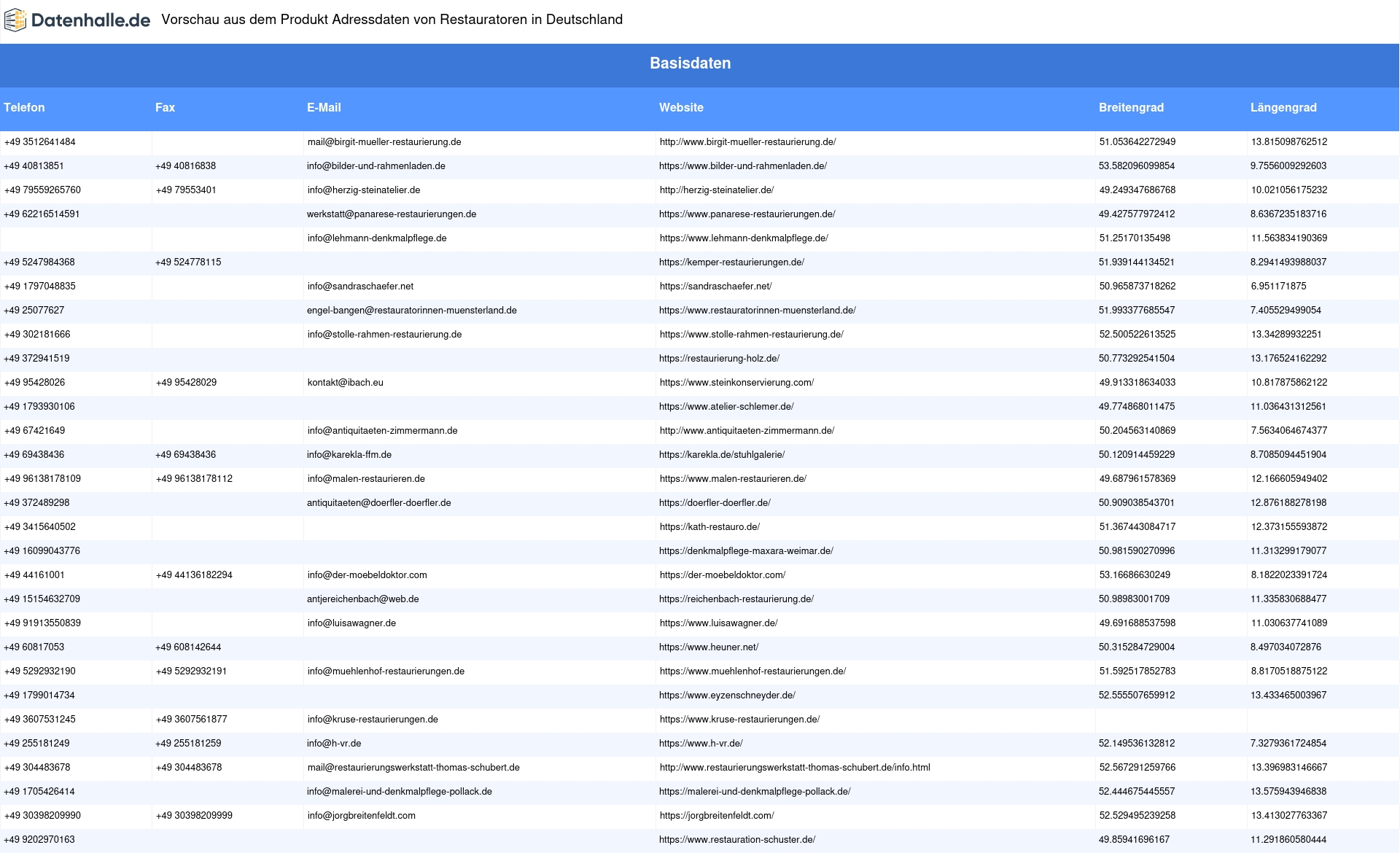1400x853 pixels.
Task: Click email info@lehmann-denkmalpflege.de
Action: 377,238
